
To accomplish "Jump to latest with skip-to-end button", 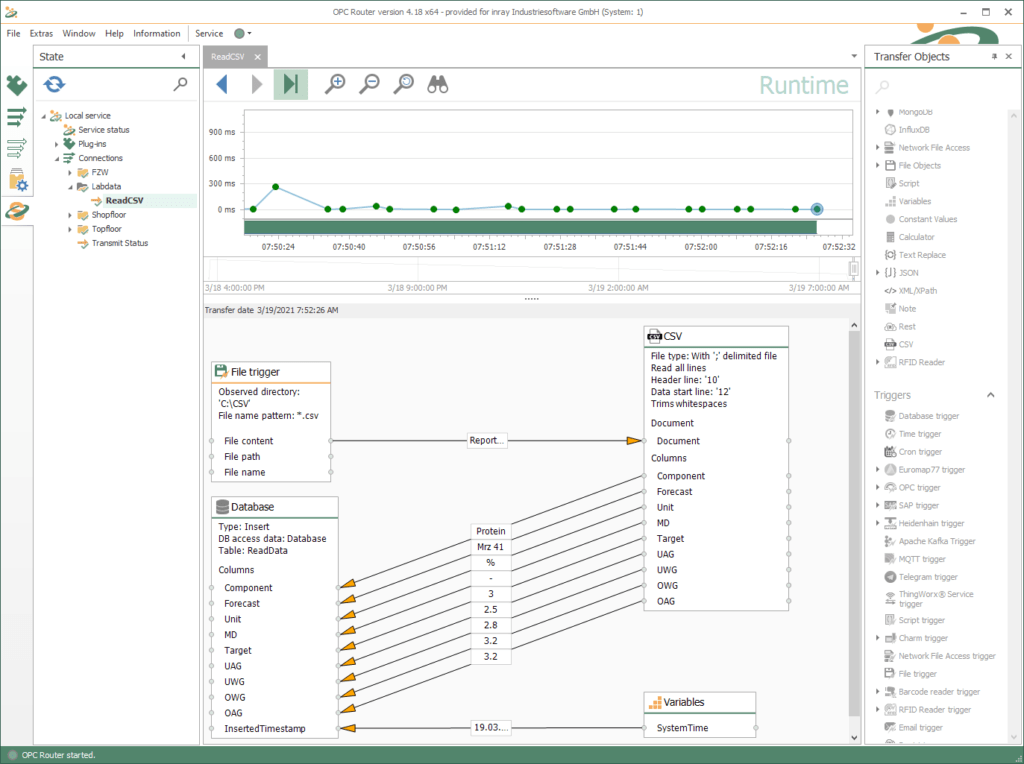I will 290,85.
